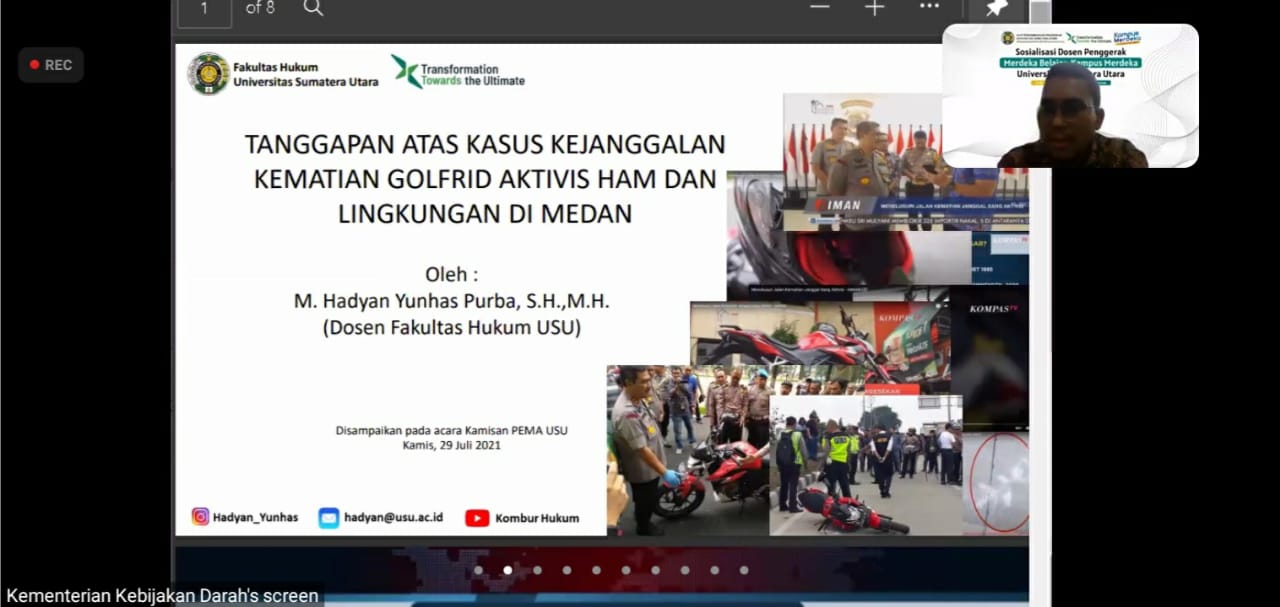Viewport: 1280px width, 607px height.
Task: Zoom in using the plus icon
Action: [x=875, y=8]
